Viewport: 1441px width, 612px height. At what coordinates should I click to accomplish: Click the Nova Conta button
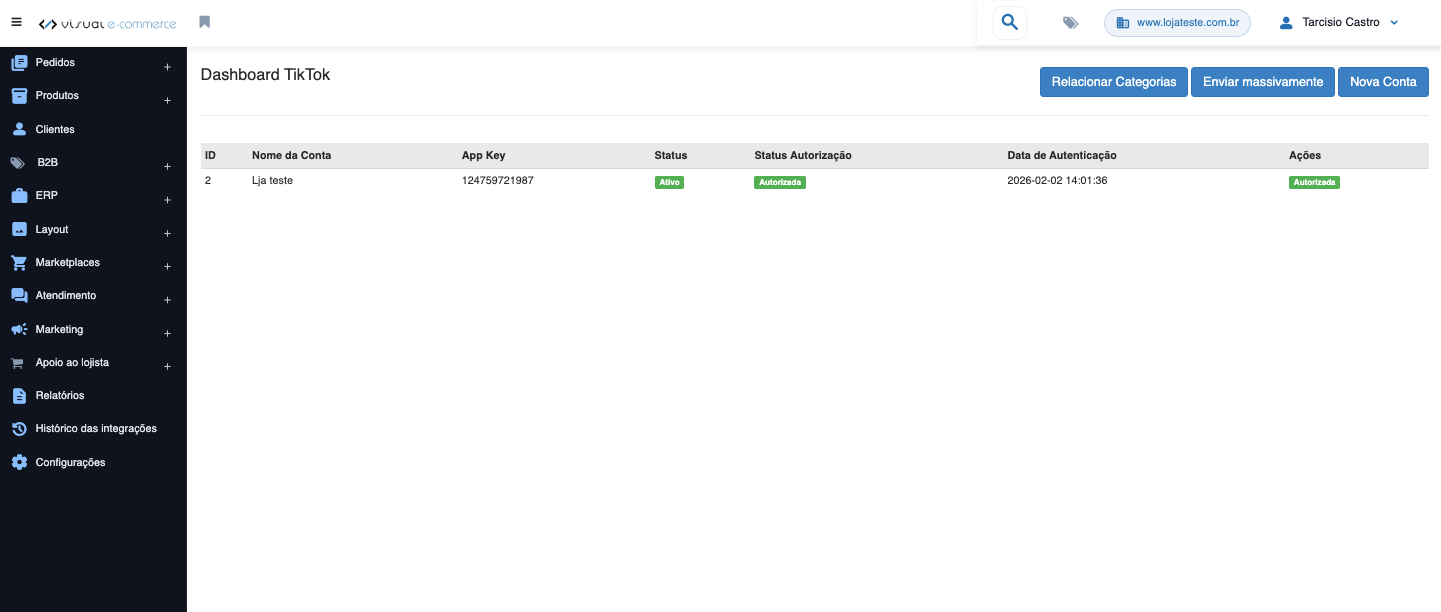(x=1383, y=82)
